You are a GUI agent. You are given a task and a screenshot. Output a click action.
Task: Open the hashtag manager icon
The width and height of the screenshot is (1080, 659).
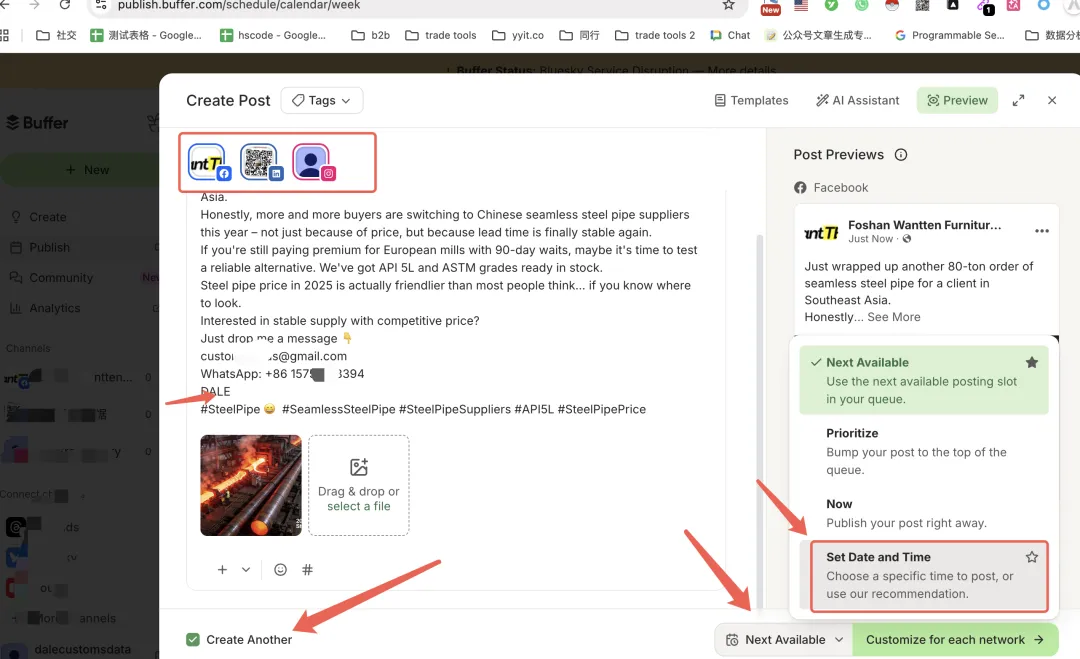point(307,569)
